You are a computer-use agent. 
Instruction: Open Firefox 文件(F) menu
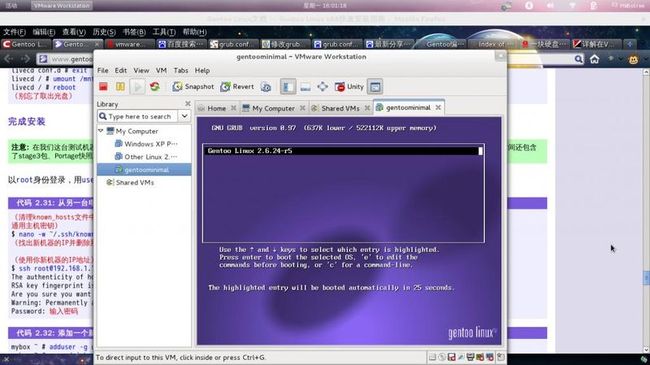coord(14,32)
